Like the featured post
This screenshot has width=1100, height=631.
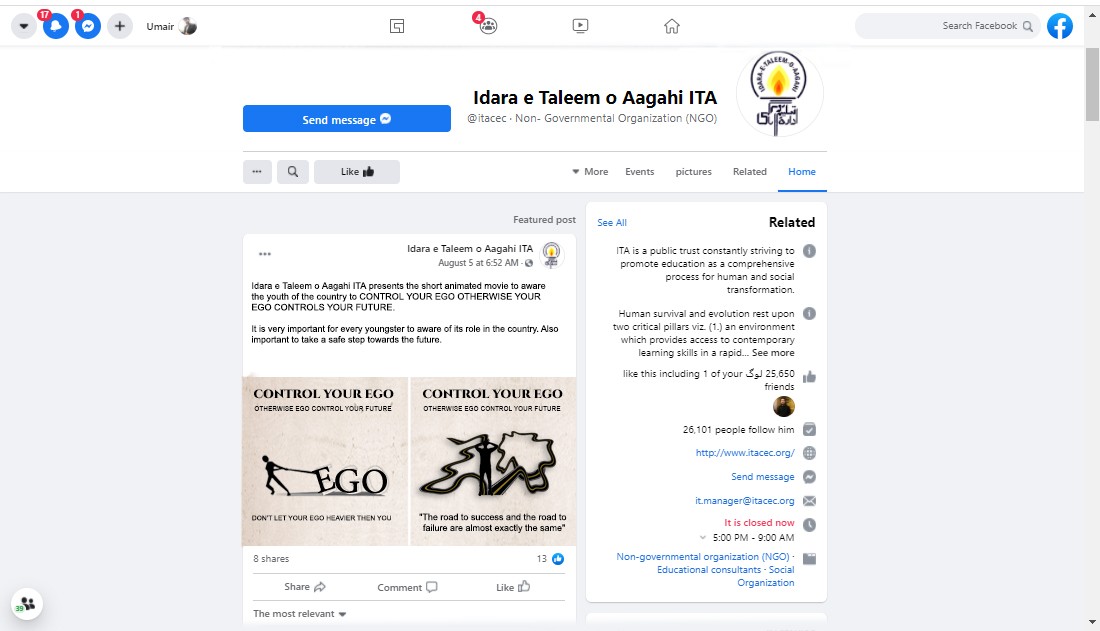[x=513, y=587]
